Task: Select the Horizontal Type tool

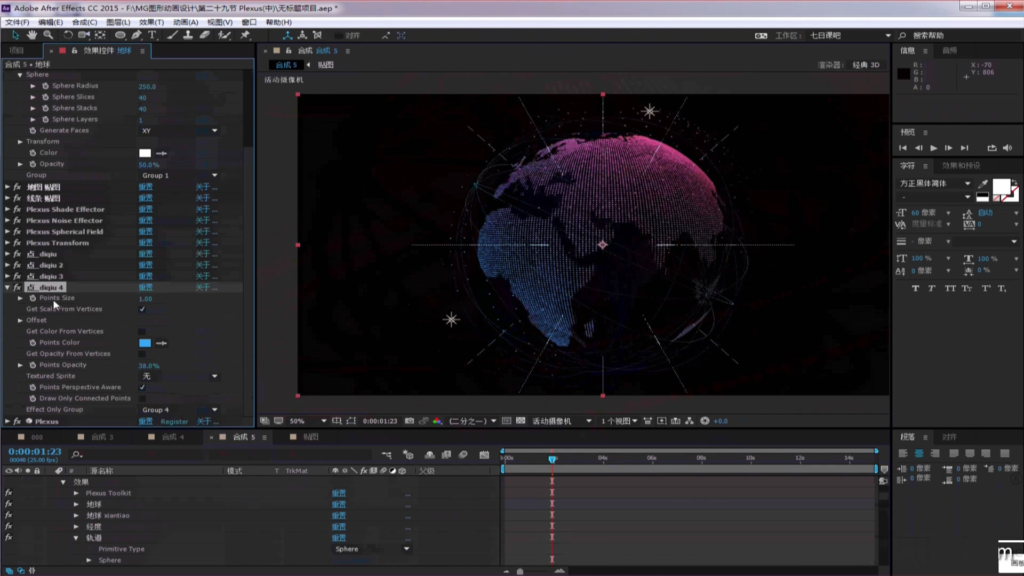Action: (x=153, y=35)
